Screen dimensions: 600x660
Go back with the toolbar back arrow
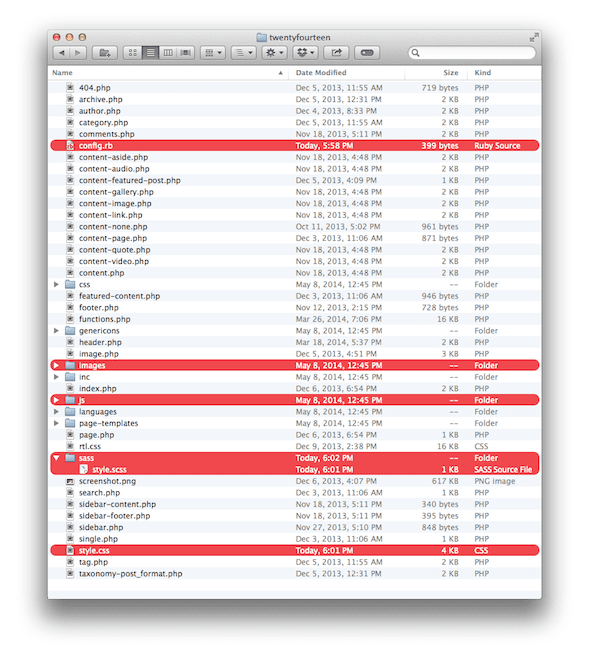tap(62, 53)
